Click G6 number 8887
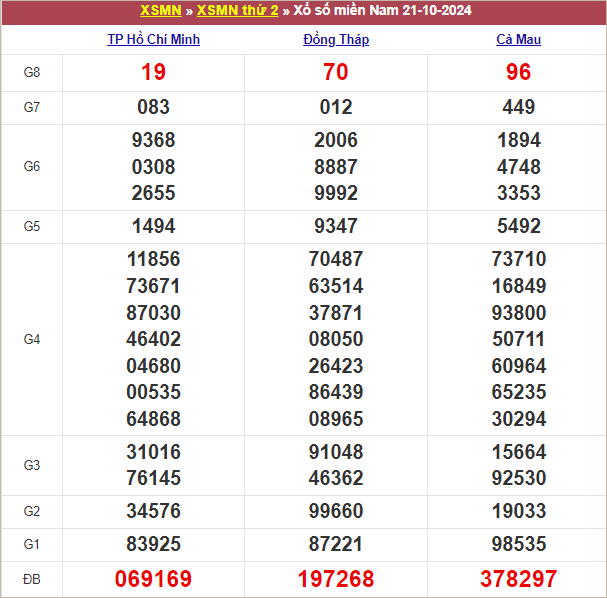607x598 pixels. [336, 167]
